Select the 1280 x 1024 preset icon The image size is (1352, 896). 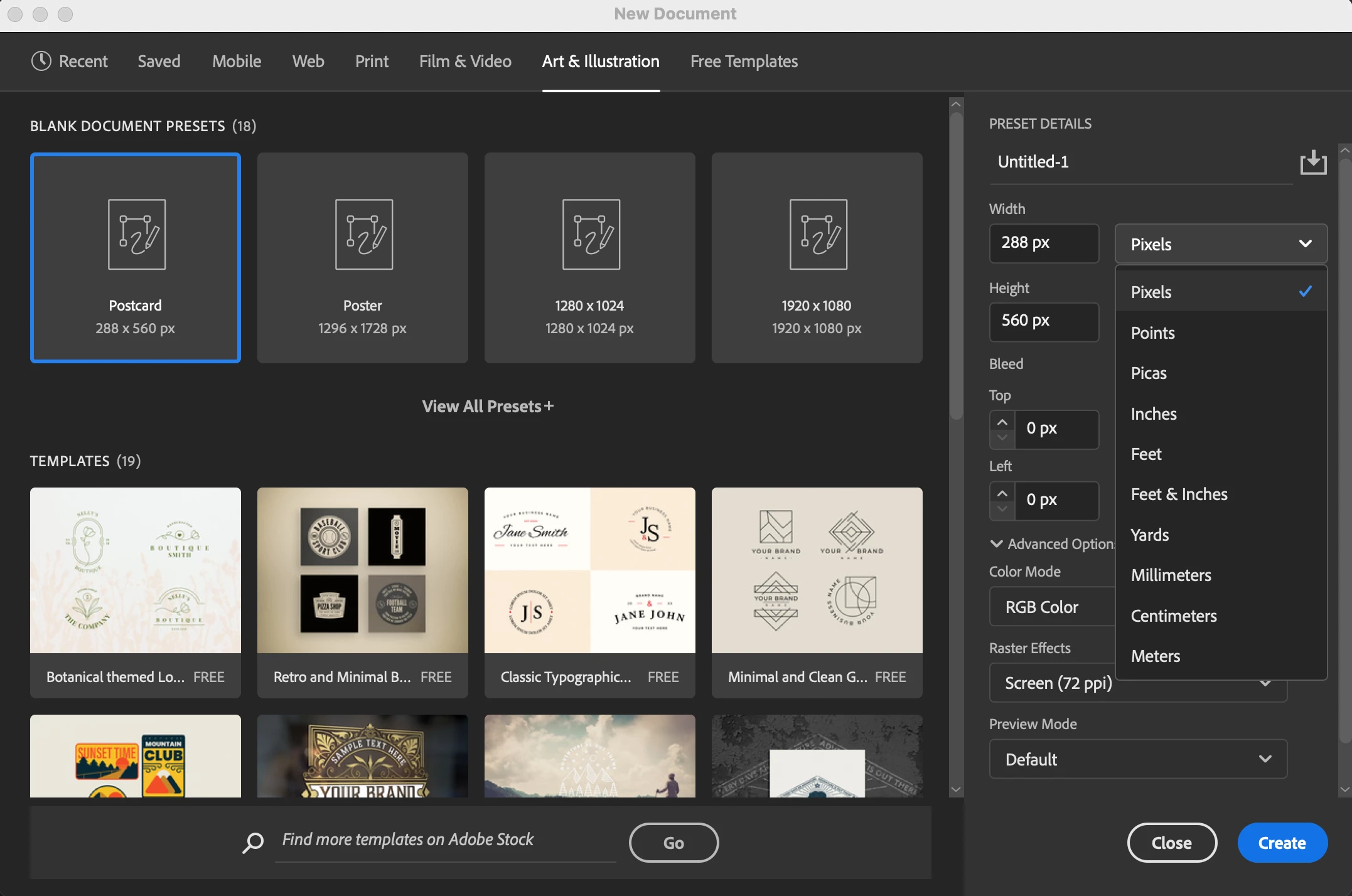click(591, 235)
